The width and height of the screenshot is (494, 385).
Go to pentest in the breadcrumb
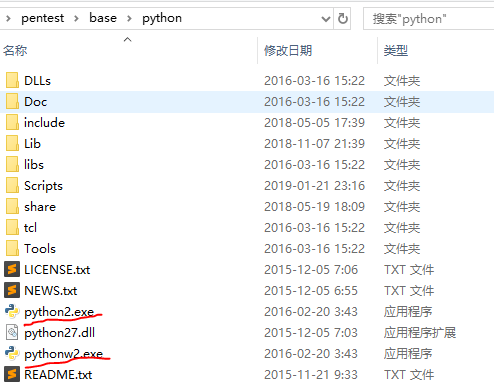42,18
